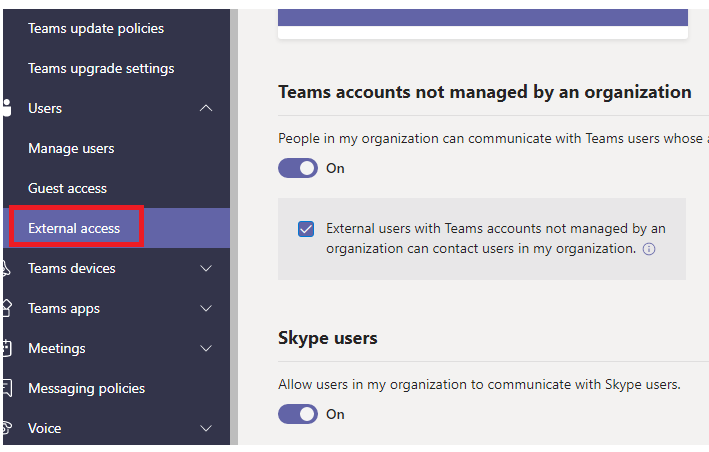Screen dimensions: 709x452
Task: Go to Guest access settings
Action: click(x=67, y=188)
